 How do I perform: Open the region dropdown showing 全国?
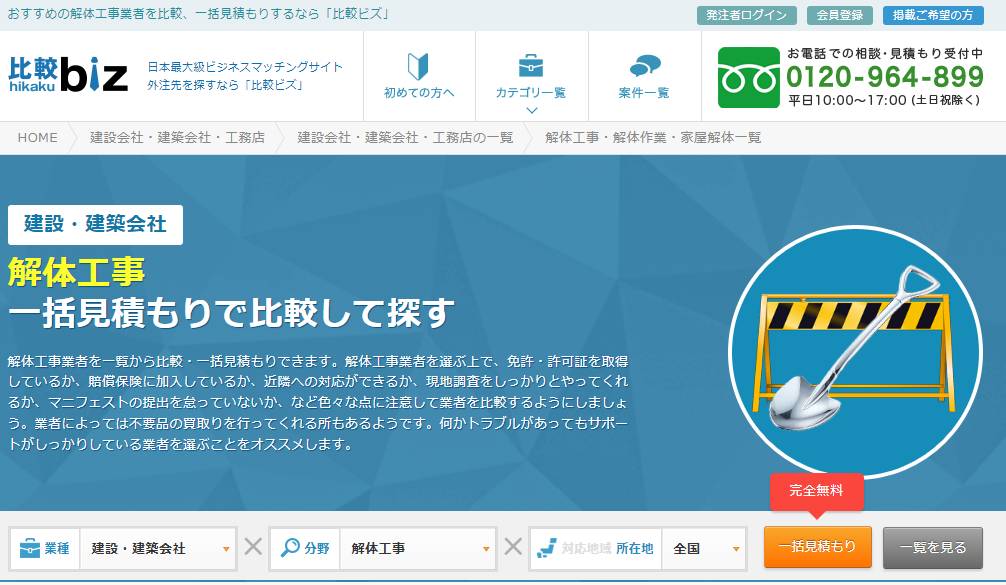point(704,548)
